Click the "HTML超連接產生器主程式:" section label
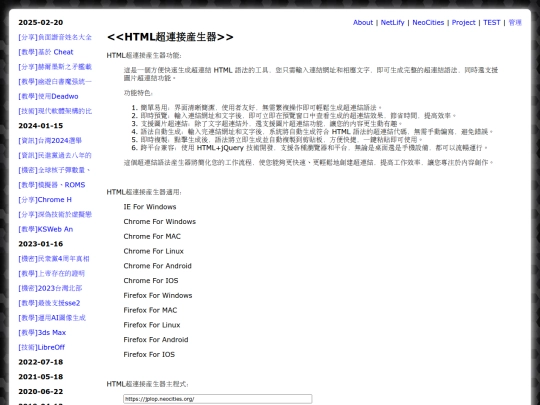Screen dimensions: 540x405 pos(148,384)
